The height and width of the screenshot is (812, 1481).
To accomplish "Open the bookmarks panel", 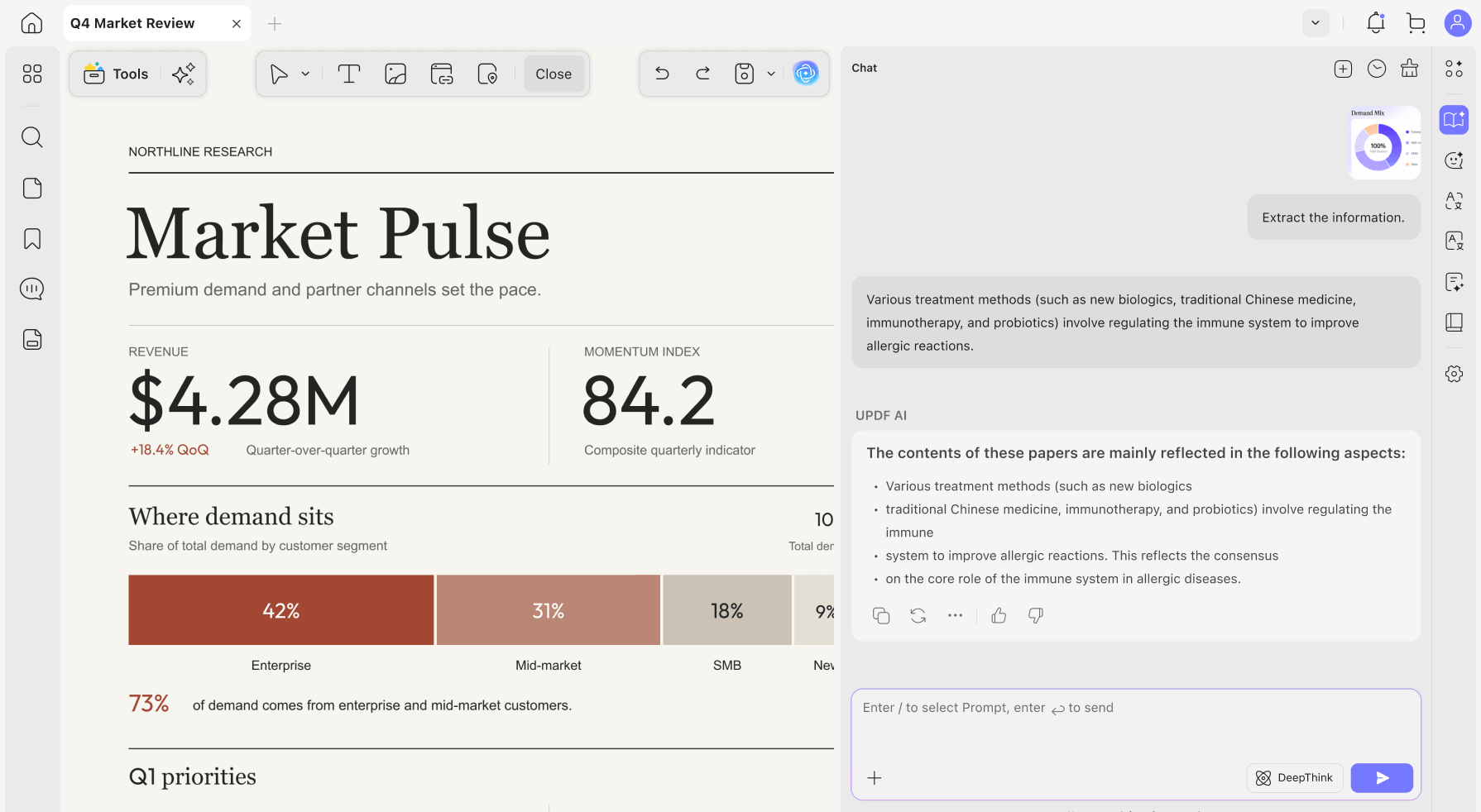I will (x=32, y=239).
